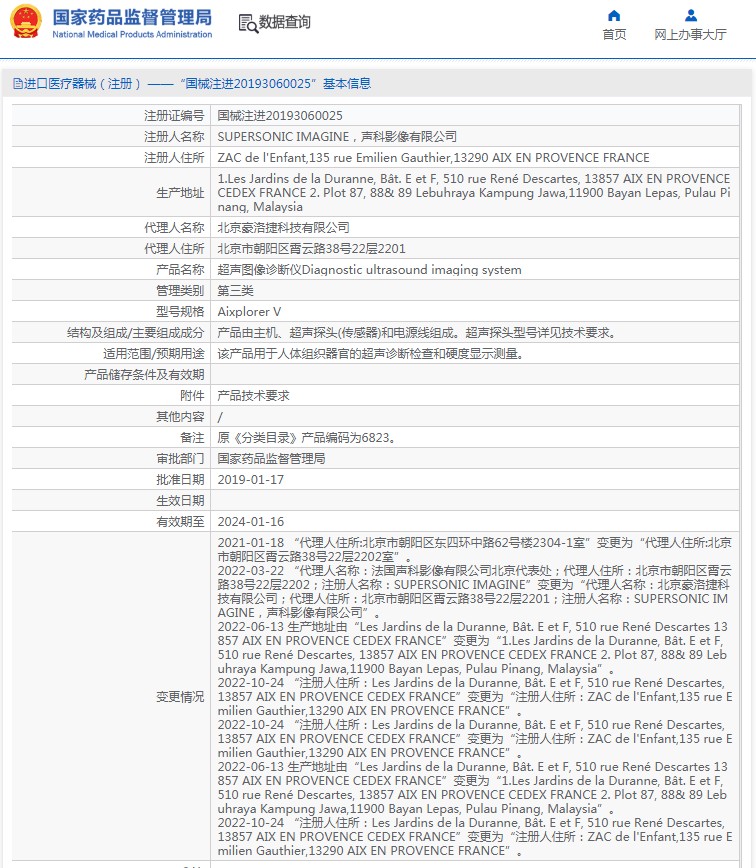This screenshot has height=868, width=756.
Task: Click the 批准日期 label
Action: click(x=180, y=480)
